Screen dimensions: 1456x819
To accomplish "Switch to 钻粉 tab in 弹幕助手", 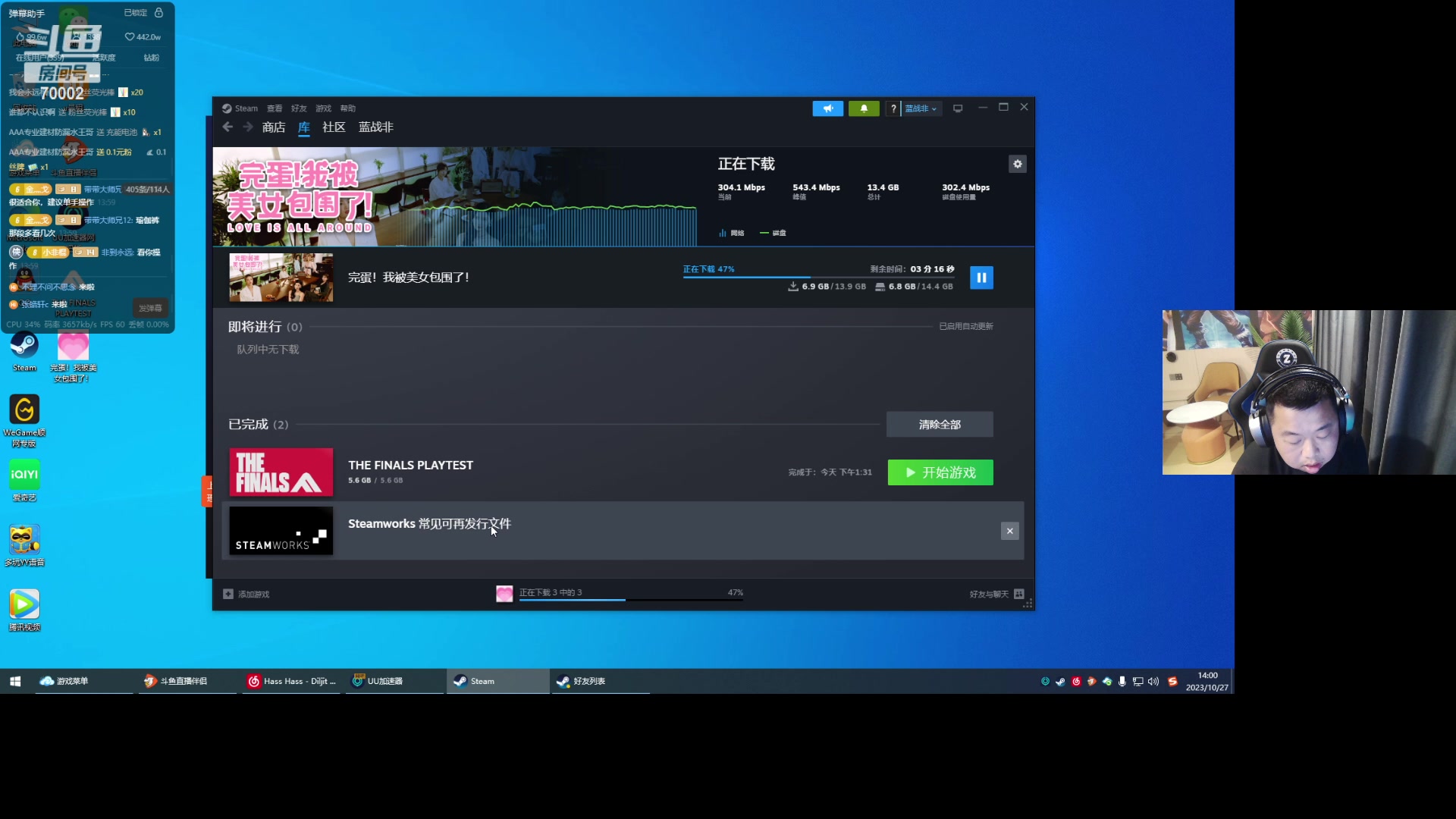I will pyautogui.click(x=152, y=58).
